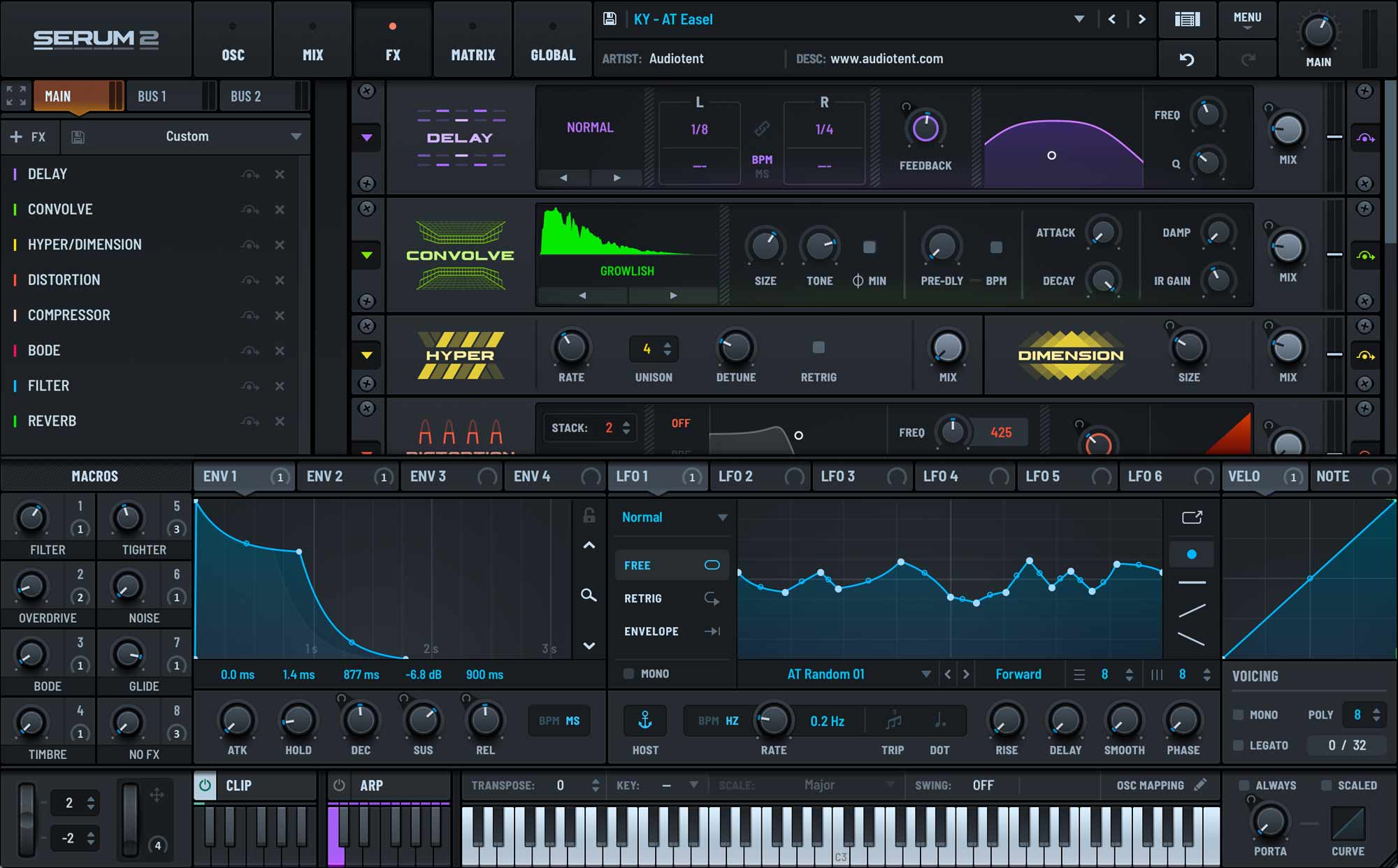Select the LFO 2 tab

pyautogui.click(x=736, y=477)
